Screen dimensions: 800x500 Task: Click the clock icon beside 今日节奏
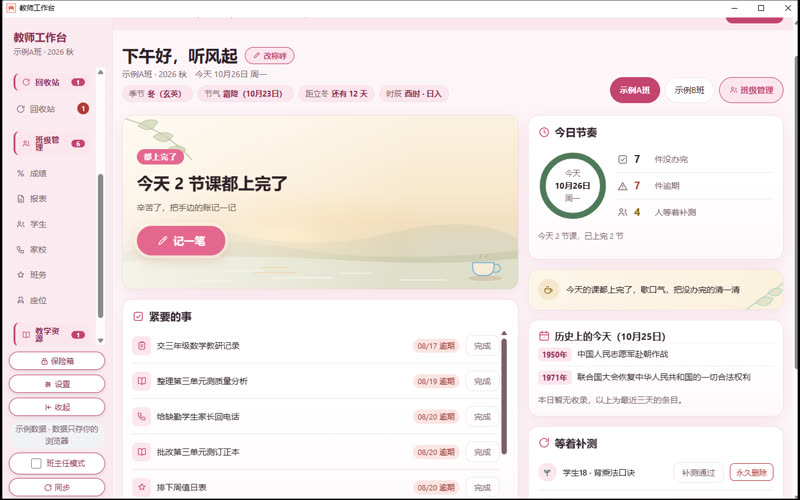click(x=544, y=132)
